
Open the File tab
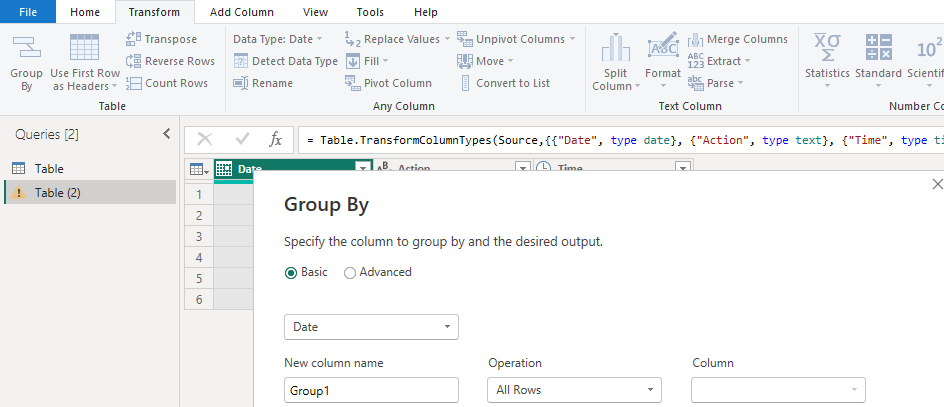point(28,11)
